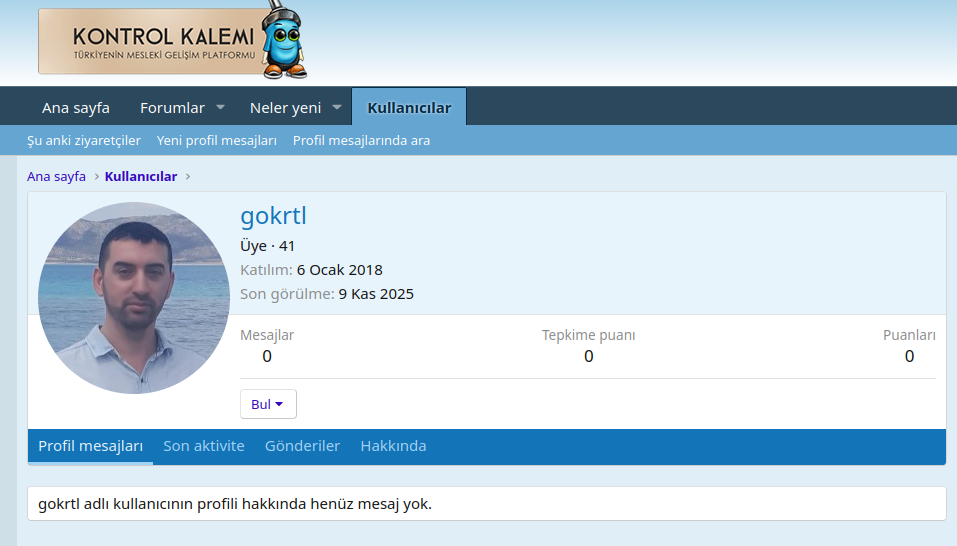This screenshot has width=957, height=546.
Task: Click the Mesajlar count value
Action: [267, 356]
